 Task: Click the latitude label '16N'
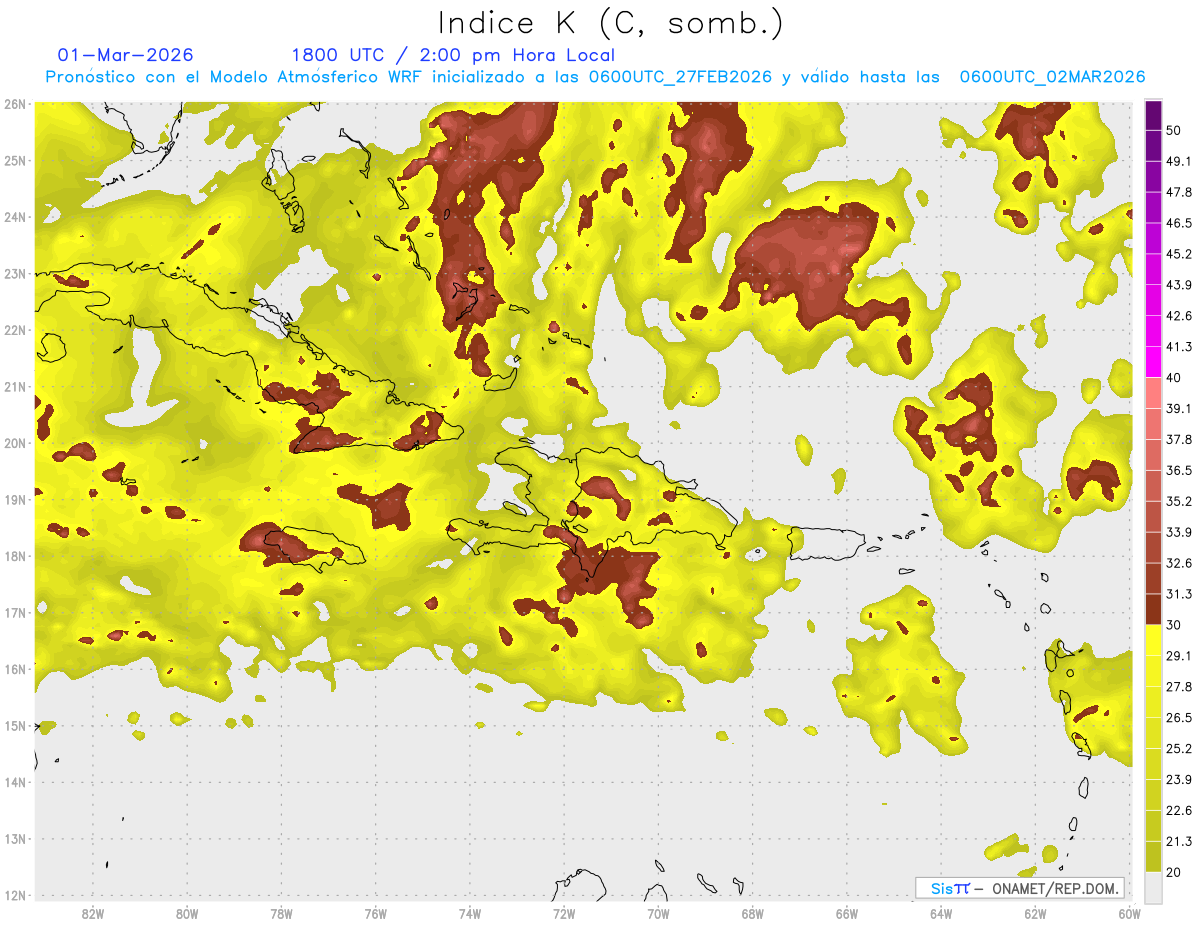click(15, 669)
